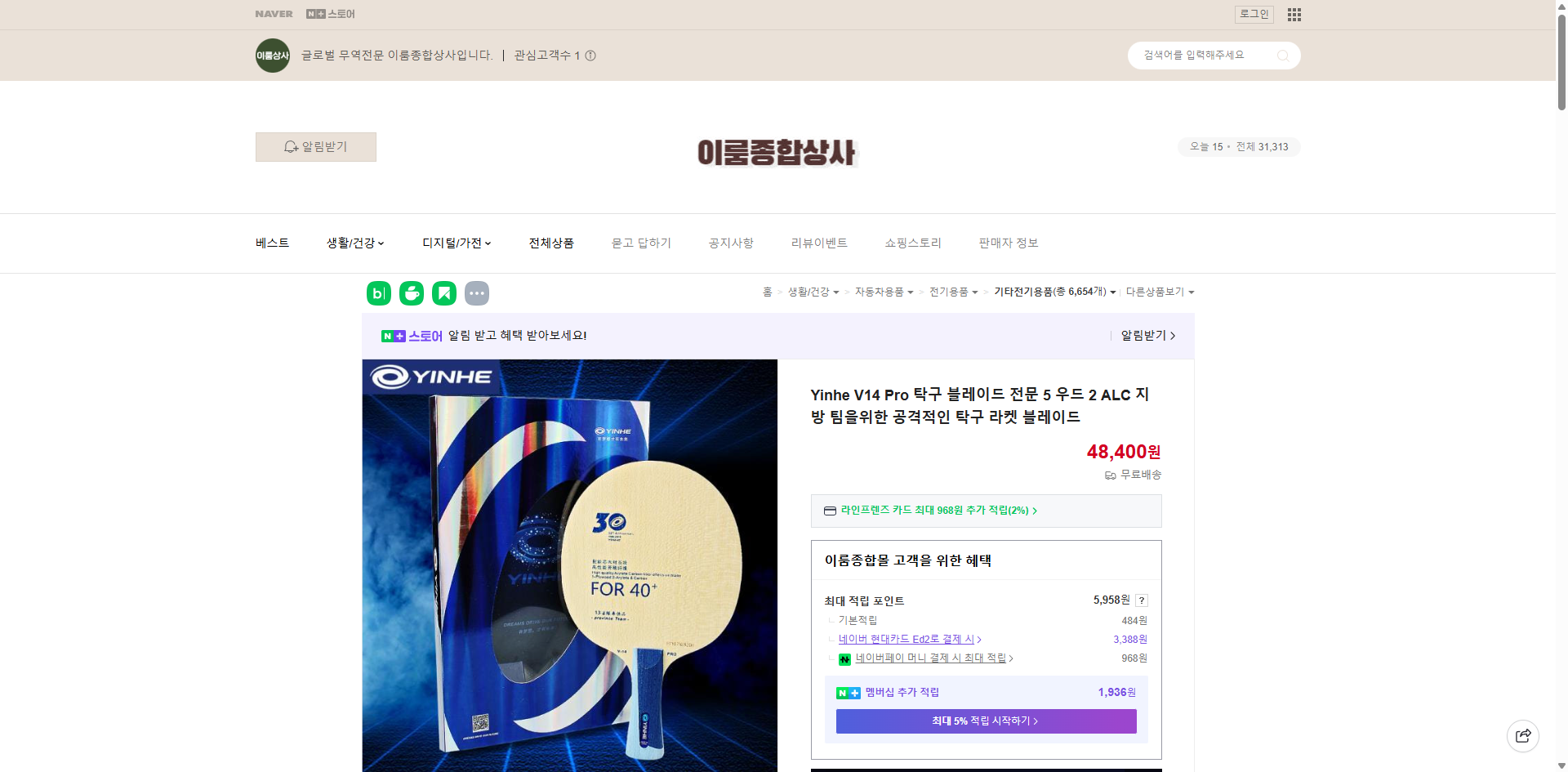Click the 로그인 button
Image resolution: width=1568 pixels, height=772 pixels.
(x=1254, y=14)
